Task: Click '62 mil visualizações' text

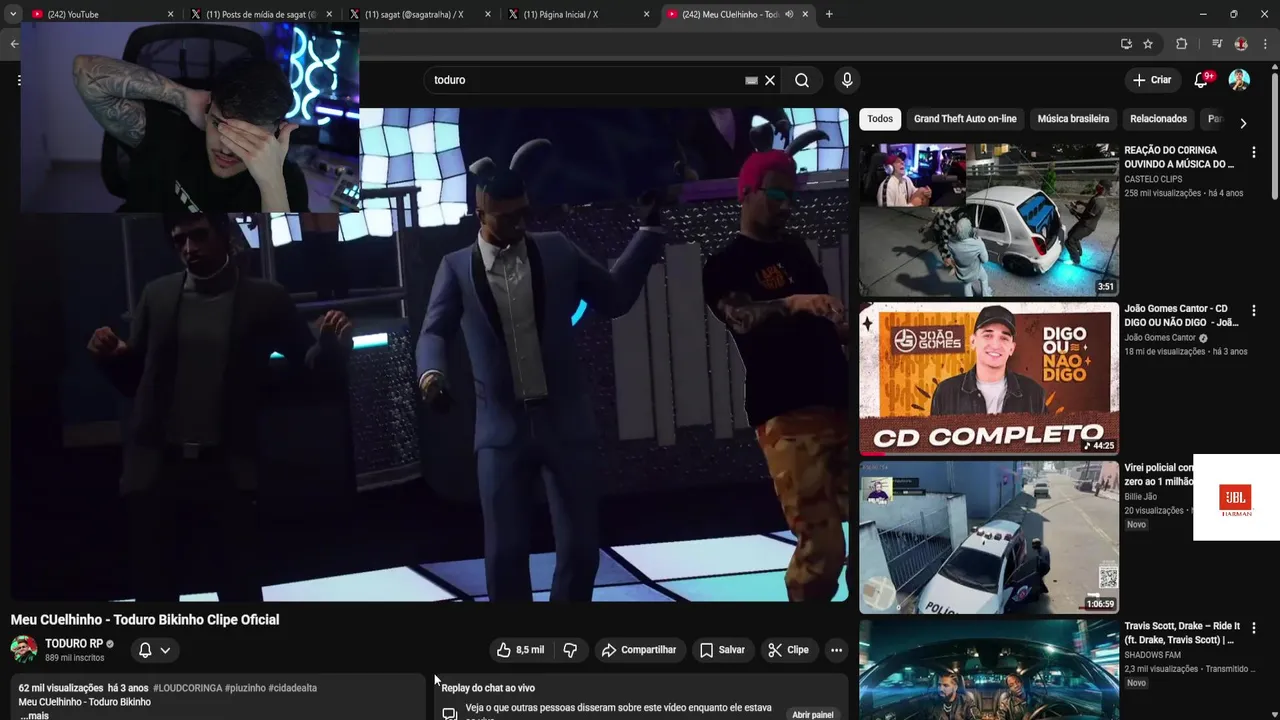Action: (x=61, y=688)
